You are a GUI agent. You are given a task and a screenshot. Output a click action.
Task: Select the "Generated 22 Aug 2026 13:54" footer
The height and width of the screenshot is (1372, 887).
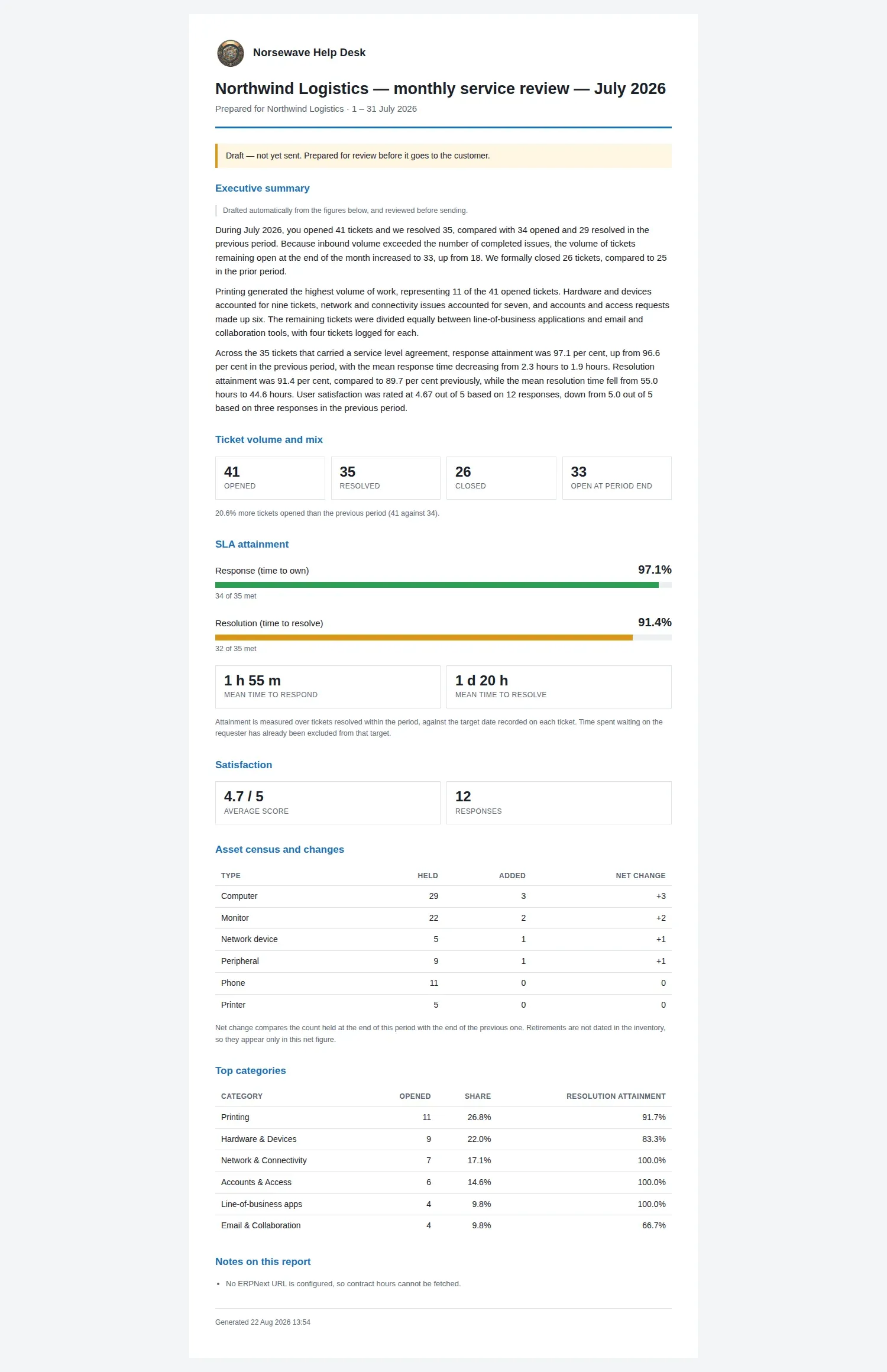[x=263, y=1322]
